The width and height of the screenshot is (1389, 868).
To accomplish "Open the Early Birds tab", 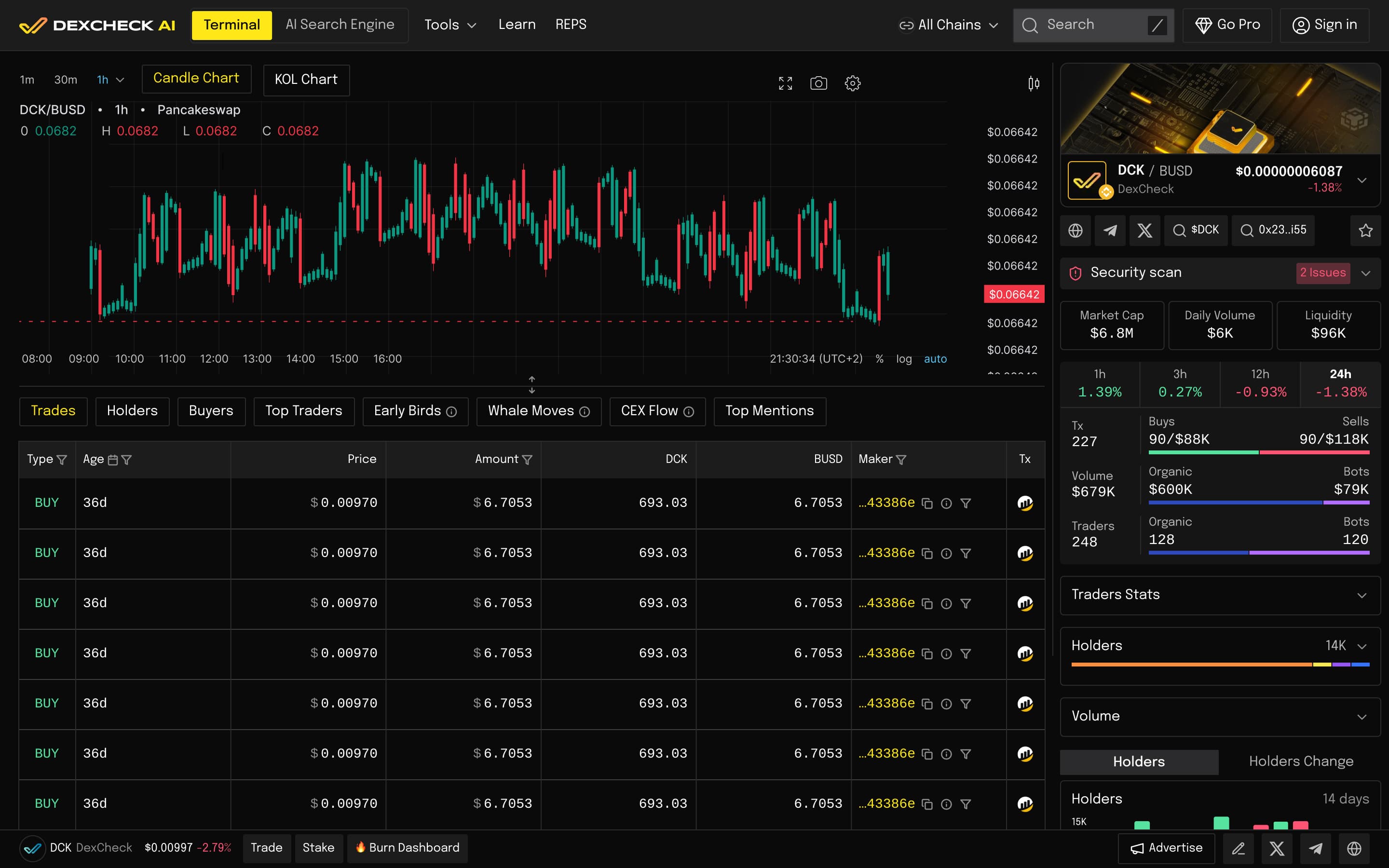I will [x=415, y=411].
